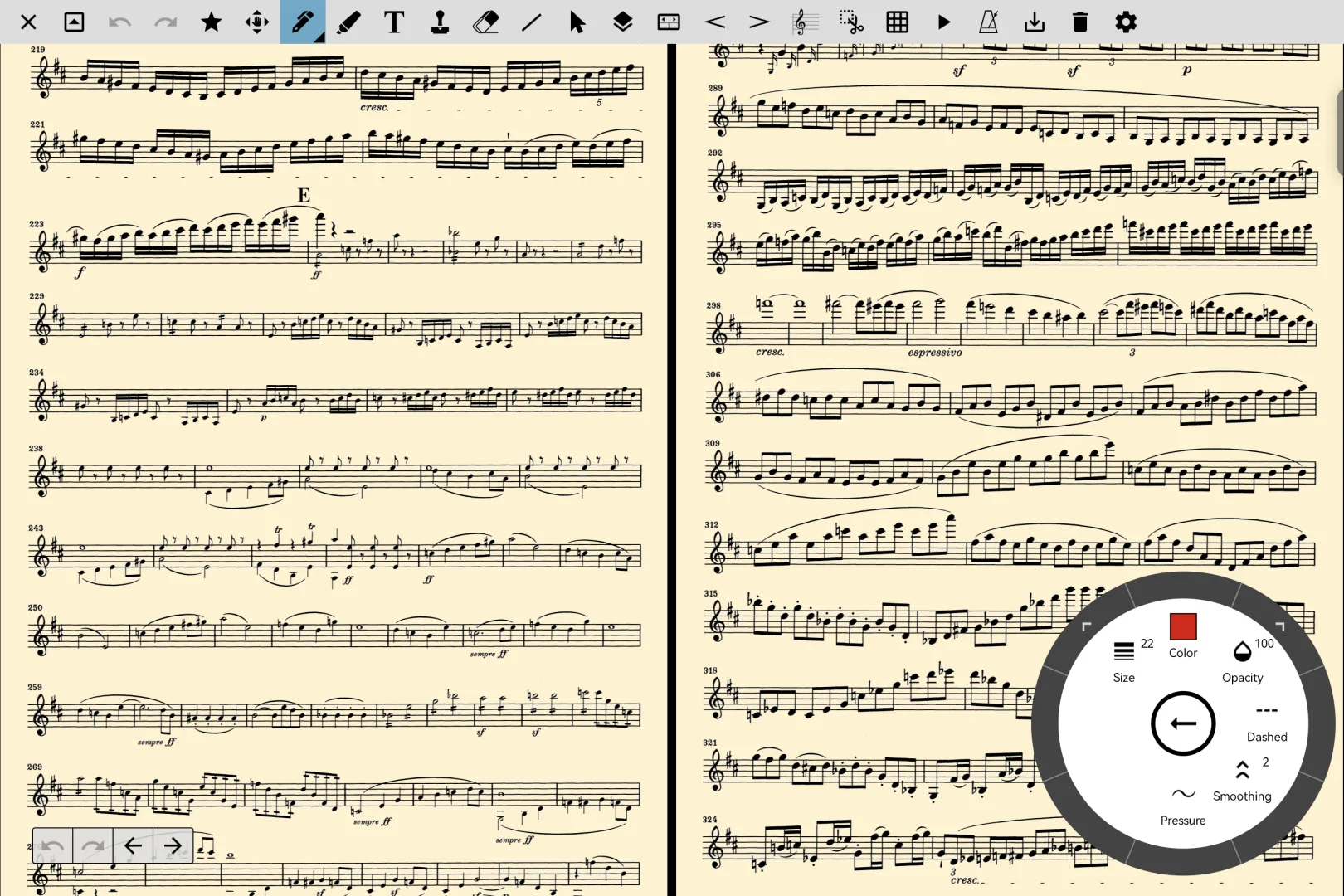Open the staff/treble clef tool
Screen dimensions: 1344x896
(x=806, y=22)
